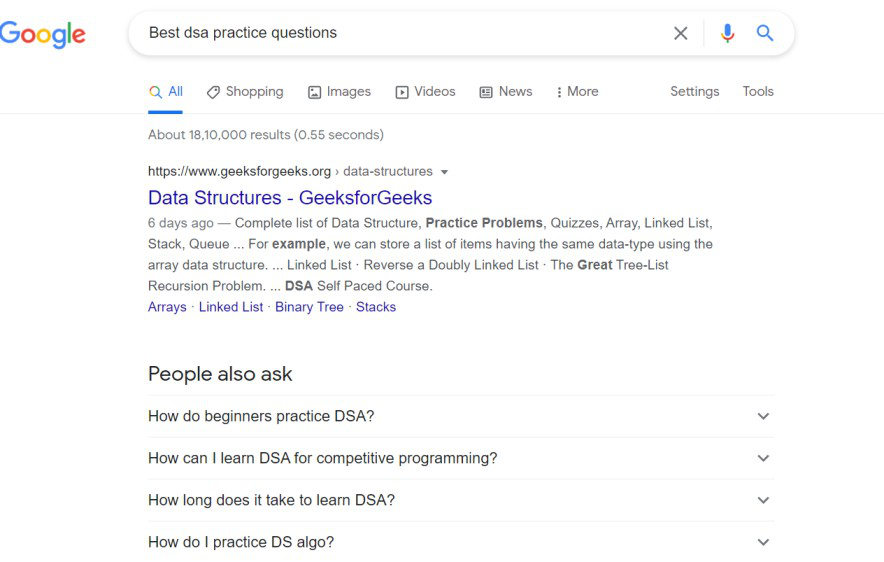
Task: Expand "How do beginners practice DSA?"
Action: [461, 416]
